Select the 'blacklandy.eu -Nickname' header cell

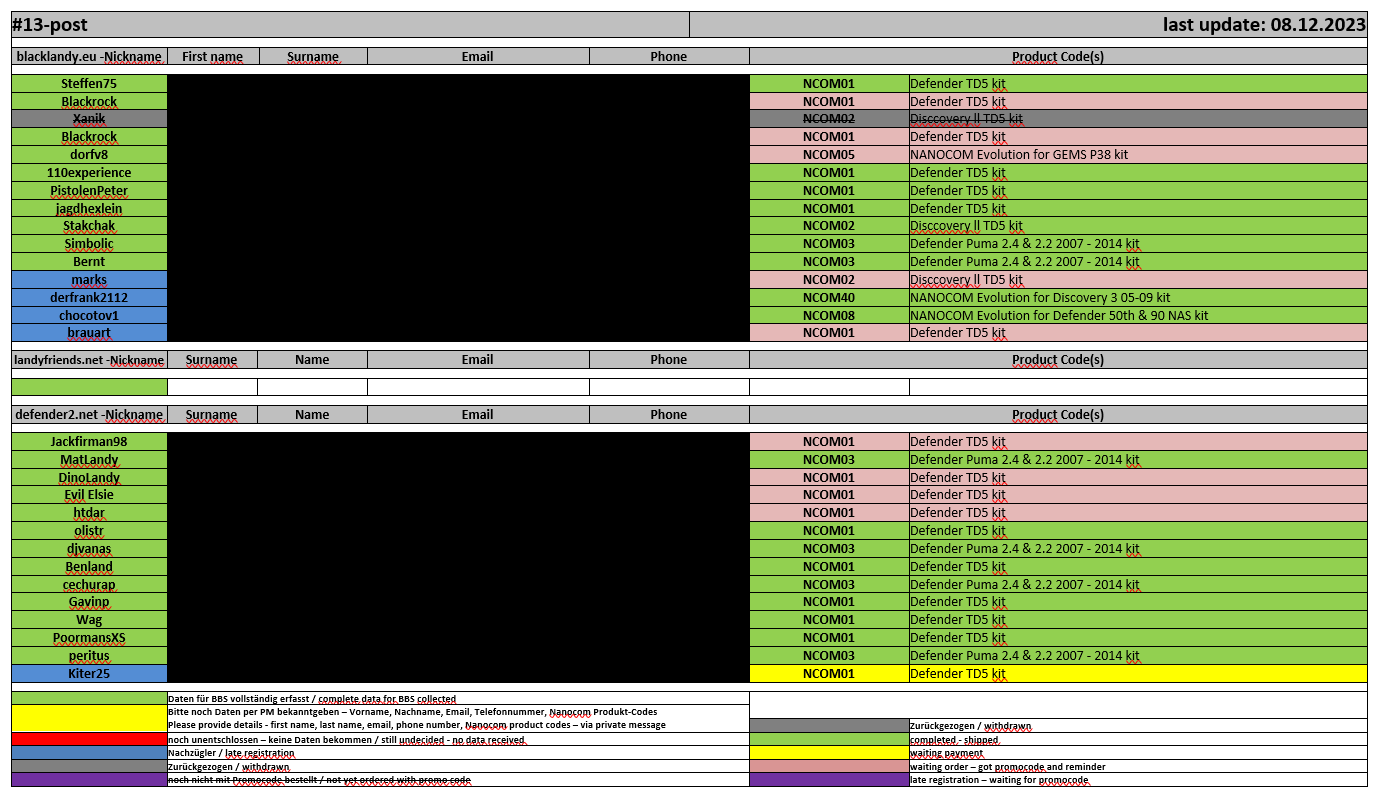point(89,57)
